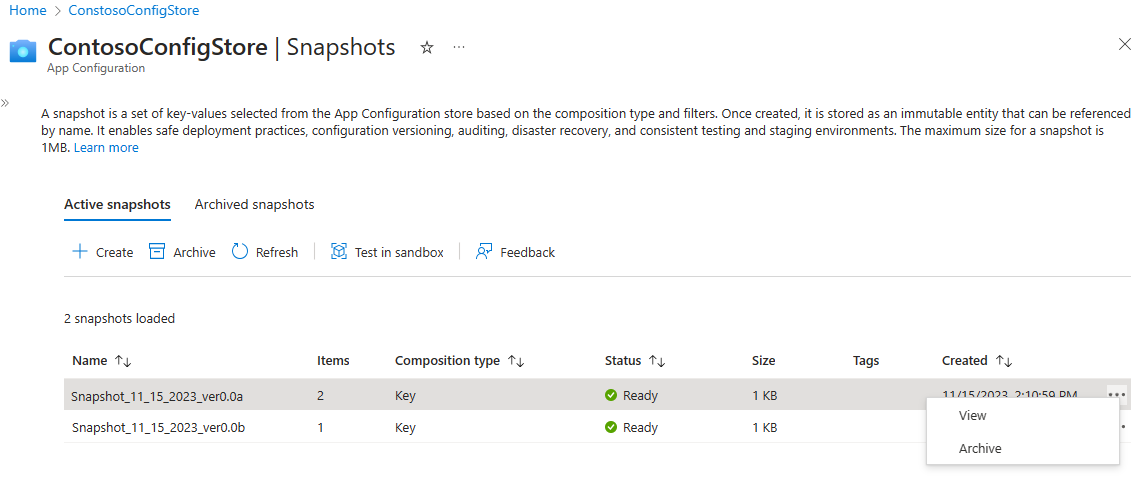This screenshot has width=1147, height=501.
Task: Open the header more options ellipsis
Action: point(459,47)
